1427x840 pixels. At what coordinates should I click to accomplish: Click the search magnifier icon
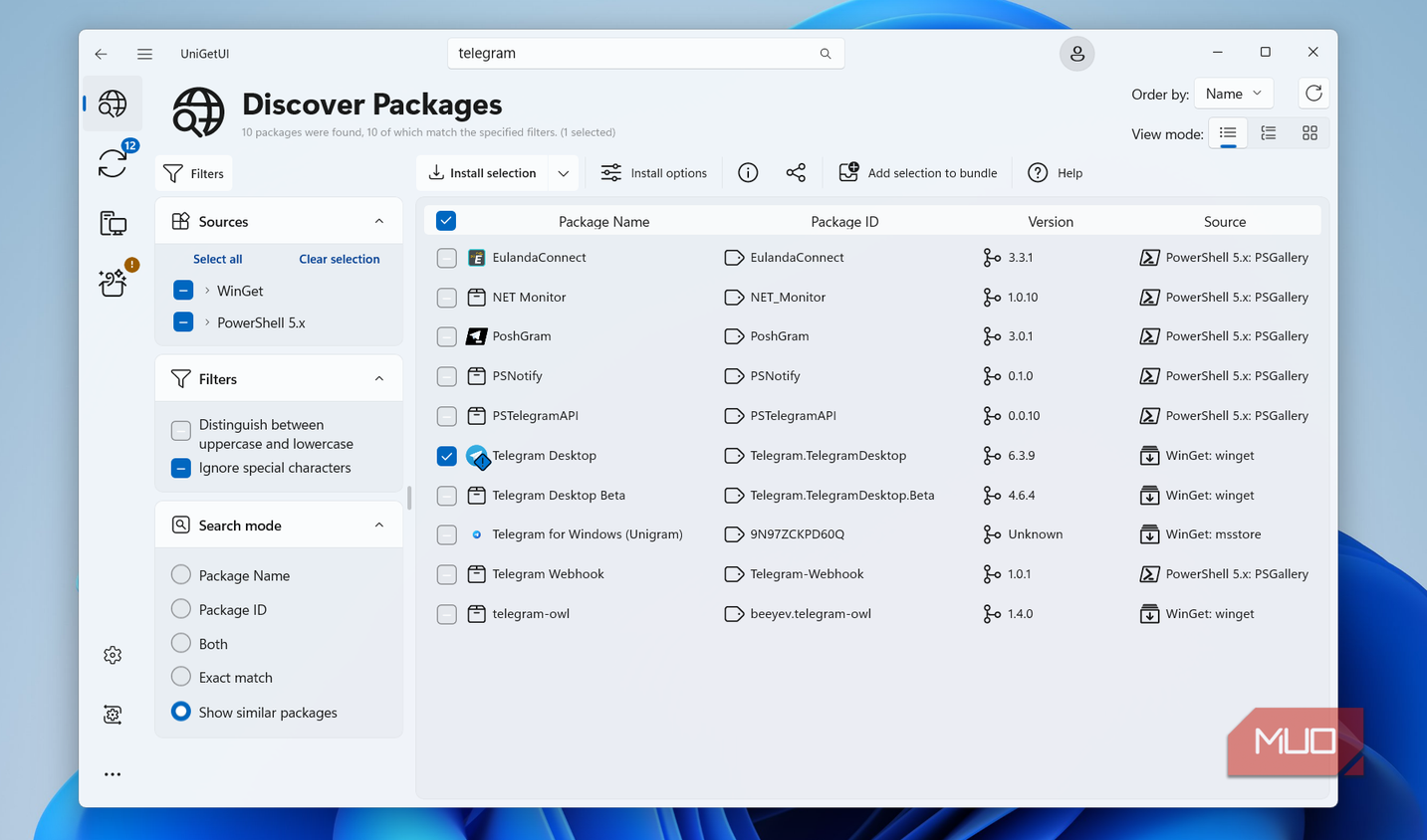tap(826, 54)
